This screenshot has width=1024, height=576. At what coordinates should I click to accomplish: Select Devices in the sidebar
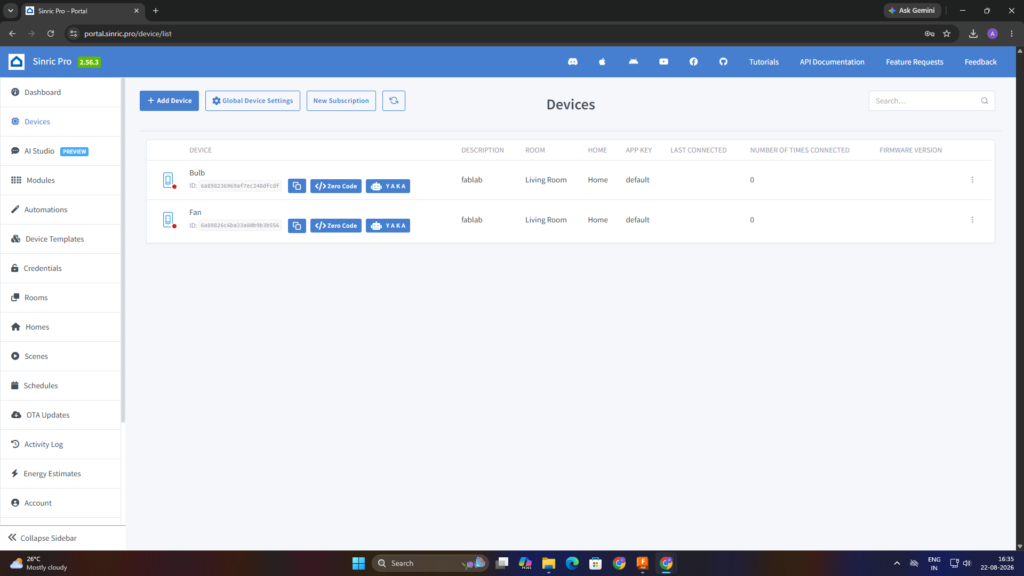pos(61,121)
